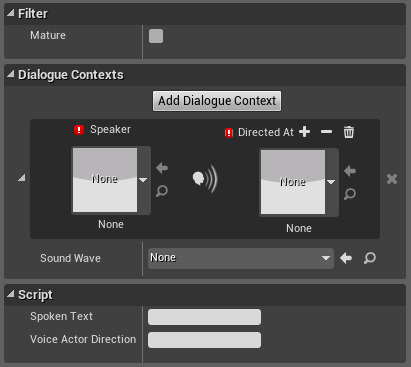The height and width of the screenshot is (367, 411).
Task: Click the Spoken Text label
Action: 61,316
